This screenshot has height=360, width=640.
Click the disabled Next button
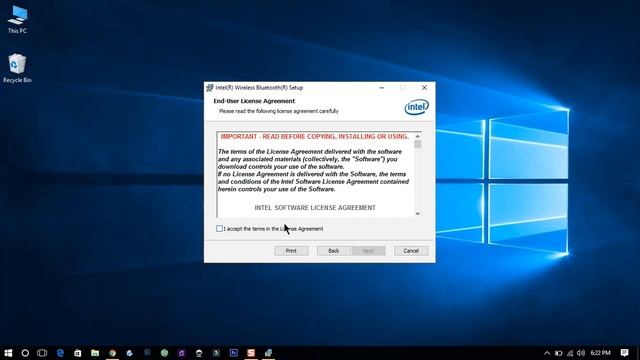[x=368, y=251]
